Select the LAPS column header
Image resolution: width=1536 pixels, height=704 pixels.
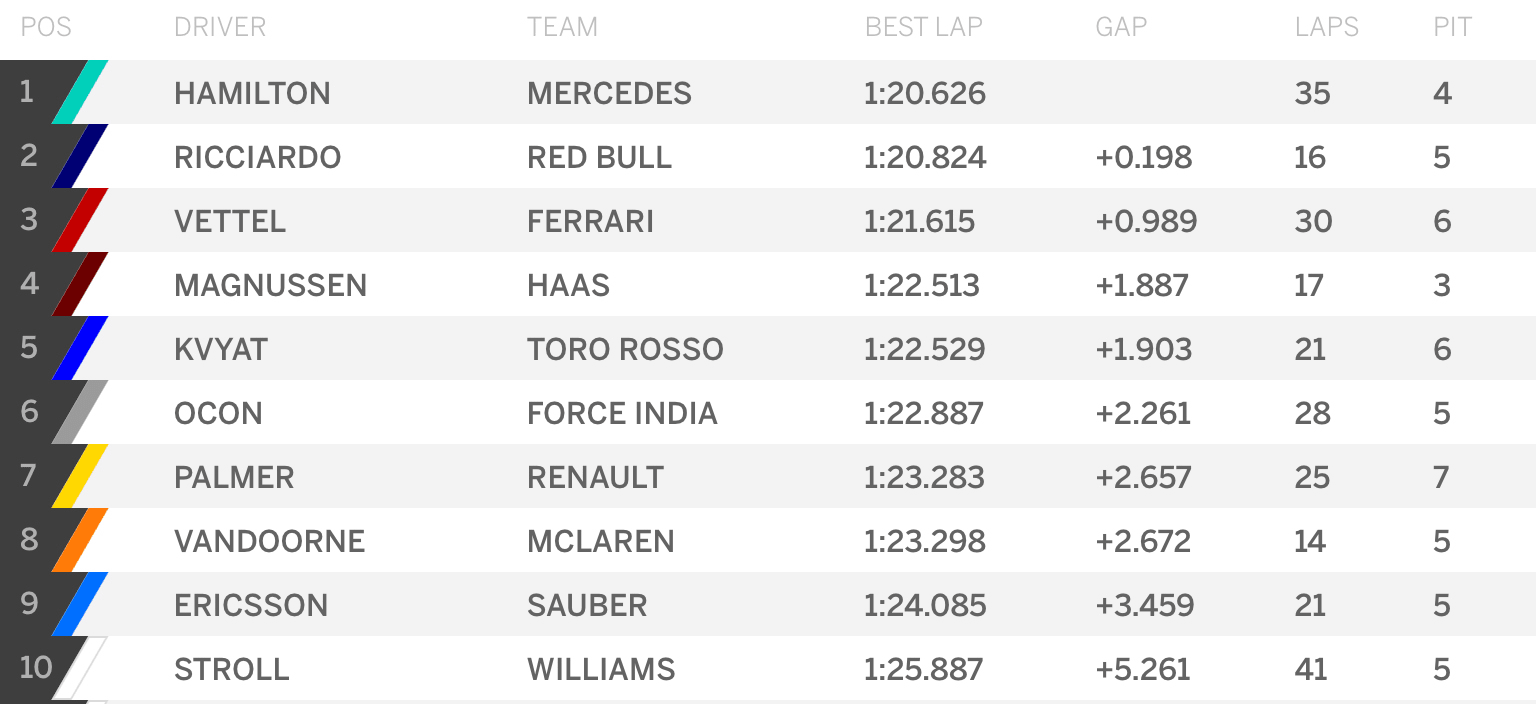[1326, 27]
